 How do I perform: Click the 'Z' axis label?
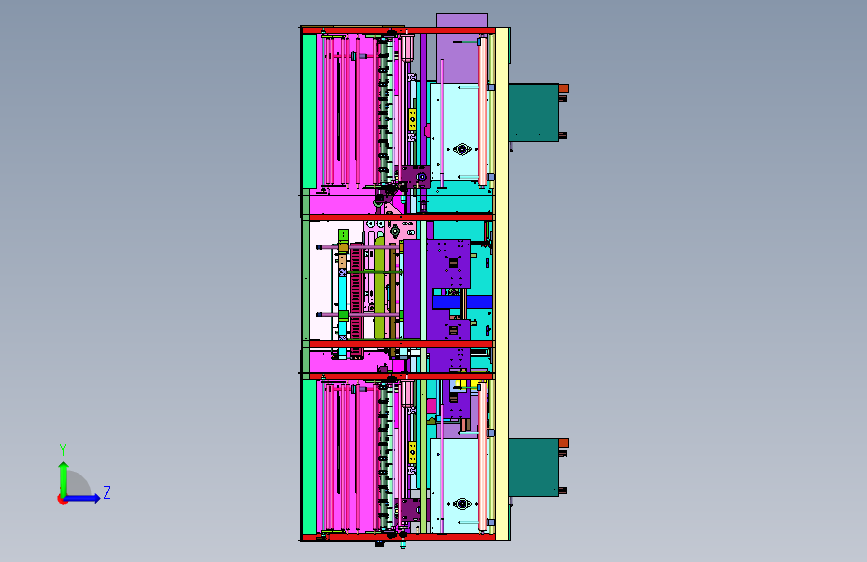[x=107, y=492]
